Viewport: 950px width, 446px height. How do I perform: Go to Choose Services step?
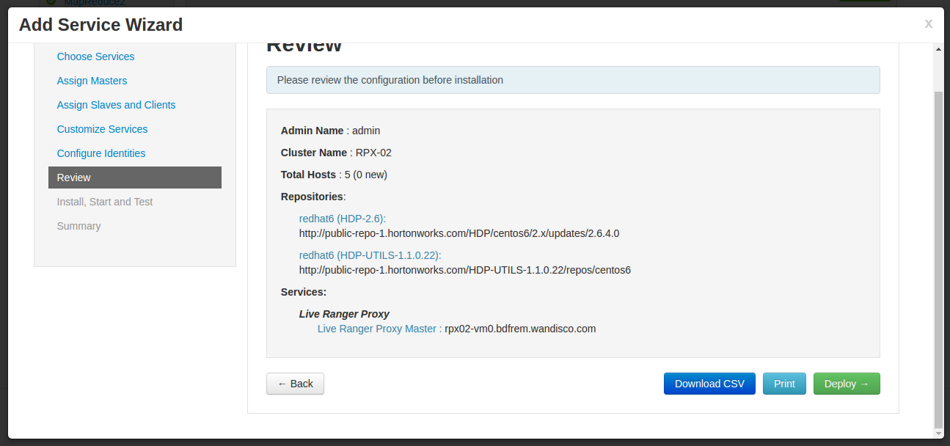tap(96, 56)
